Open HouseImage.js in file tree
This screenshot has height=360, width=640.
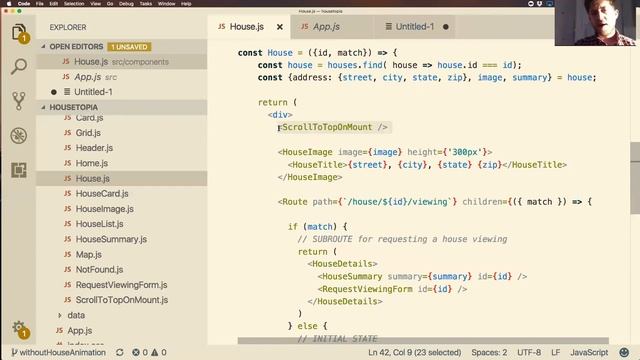[122, 209]
